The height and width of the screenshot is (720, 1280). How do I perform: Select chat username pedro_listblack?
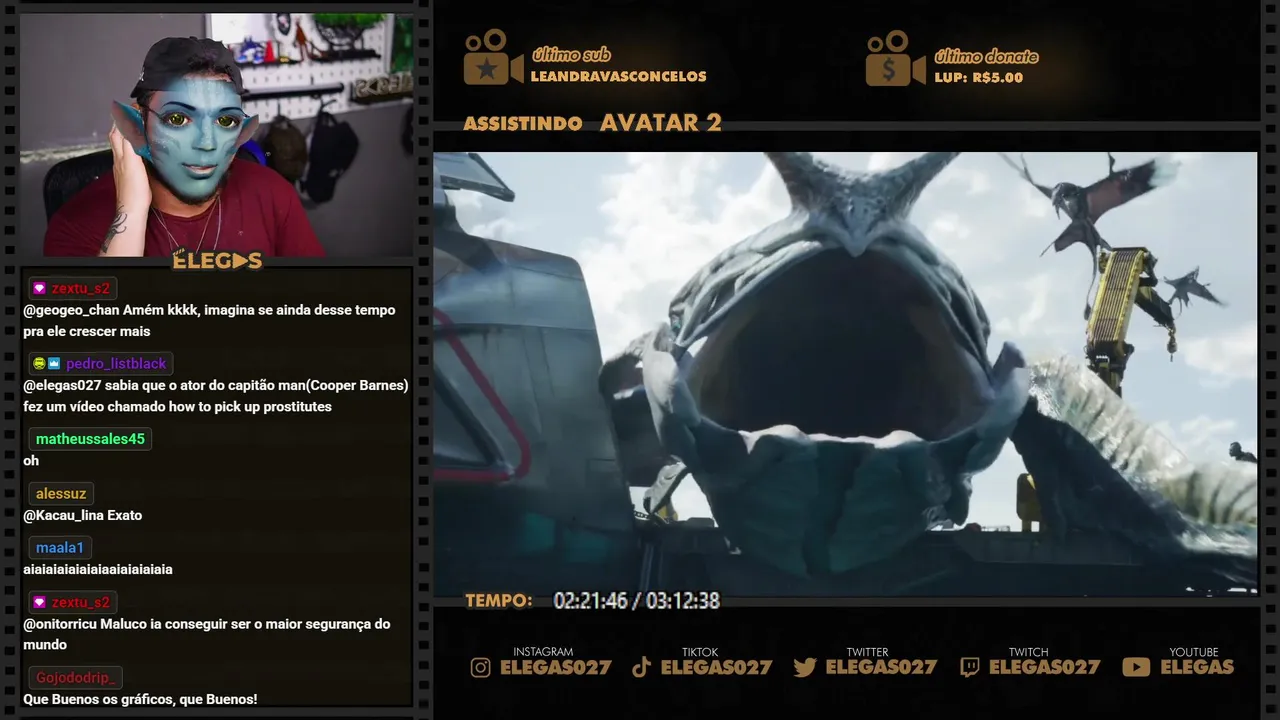[116, 363]
